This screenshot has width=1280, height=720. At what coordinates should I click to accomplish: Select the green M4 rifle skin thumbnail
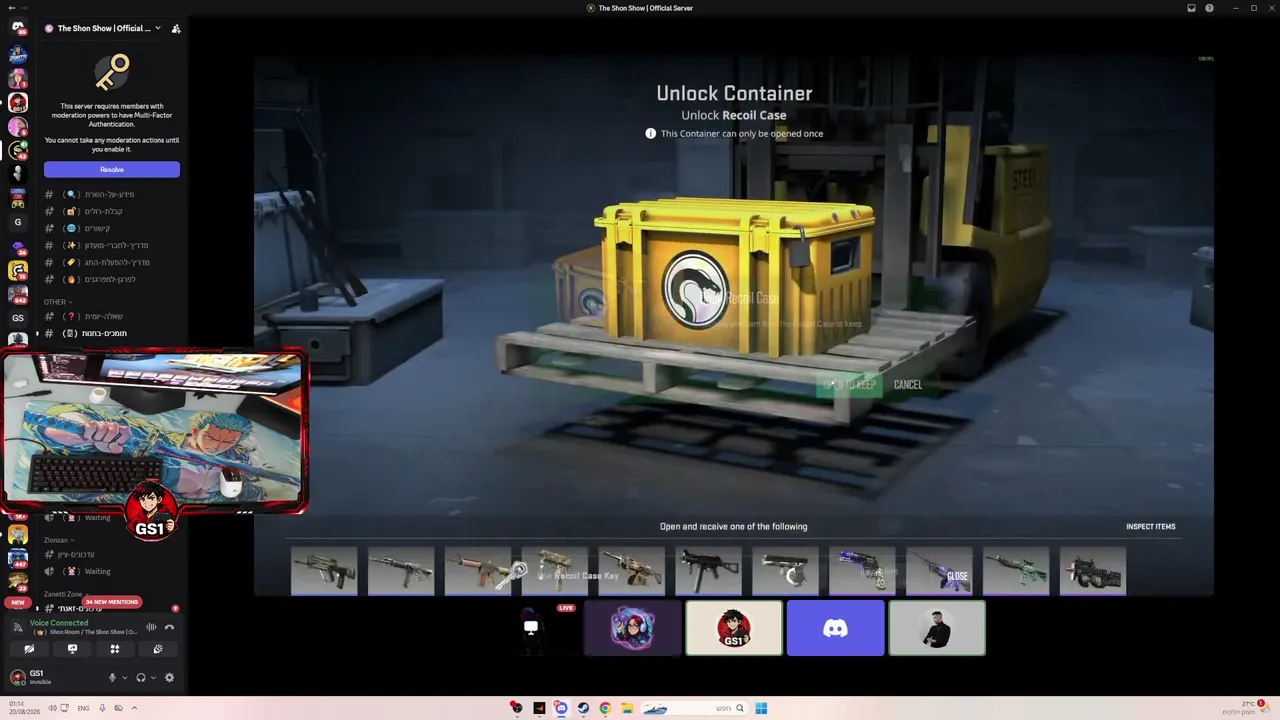(1016, 573)
